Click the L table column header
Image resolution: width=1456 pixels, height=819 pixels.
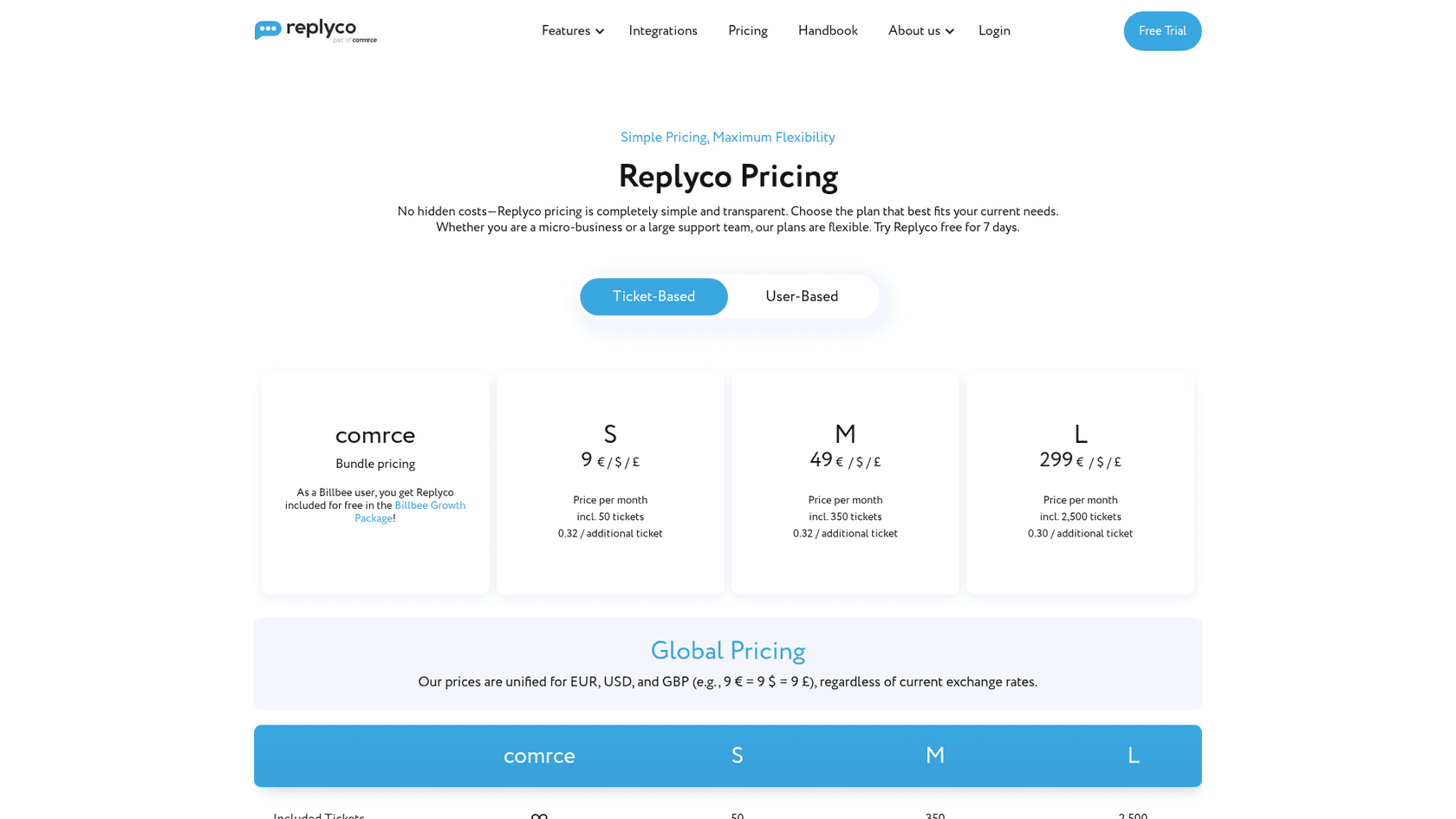pos(1133,756)
